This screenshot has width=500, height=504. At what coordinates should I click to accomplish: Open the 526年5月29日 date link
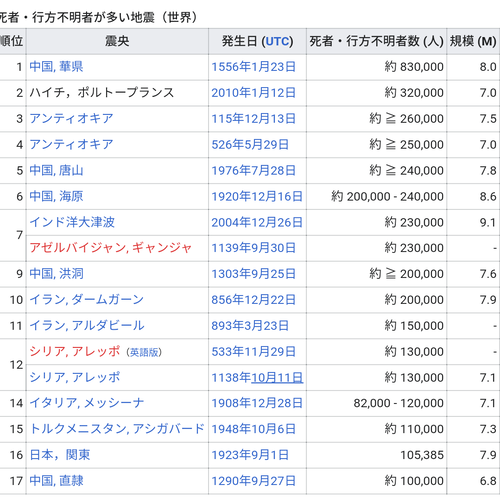[250, 144]
